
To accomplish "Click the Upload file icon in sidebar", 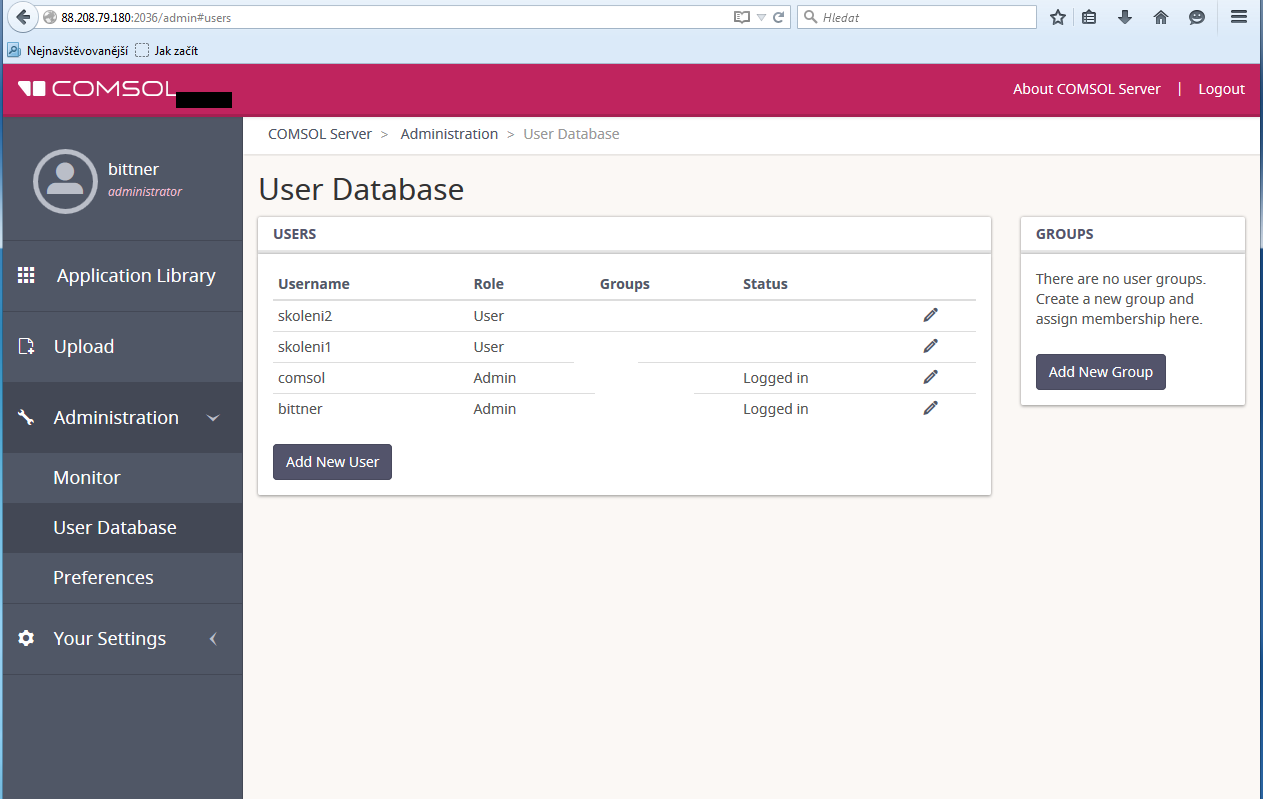I will 27,346.
